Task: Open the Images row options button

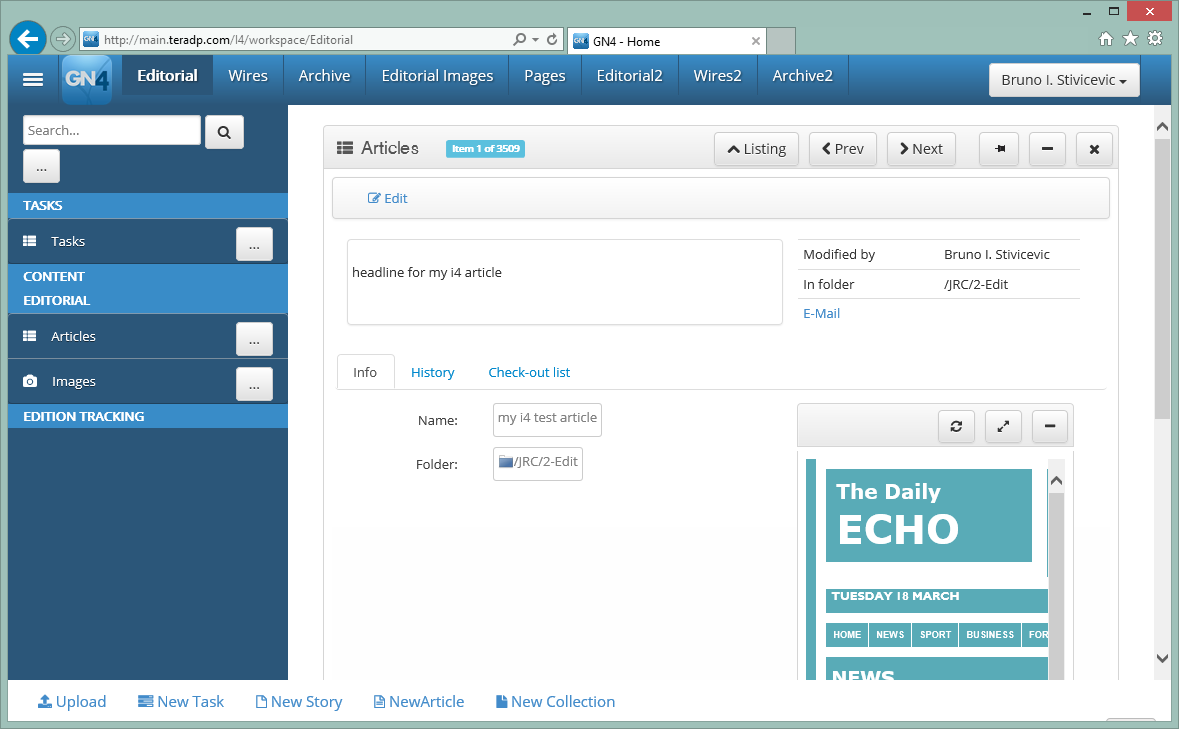Action: click(x=254, y=384)
